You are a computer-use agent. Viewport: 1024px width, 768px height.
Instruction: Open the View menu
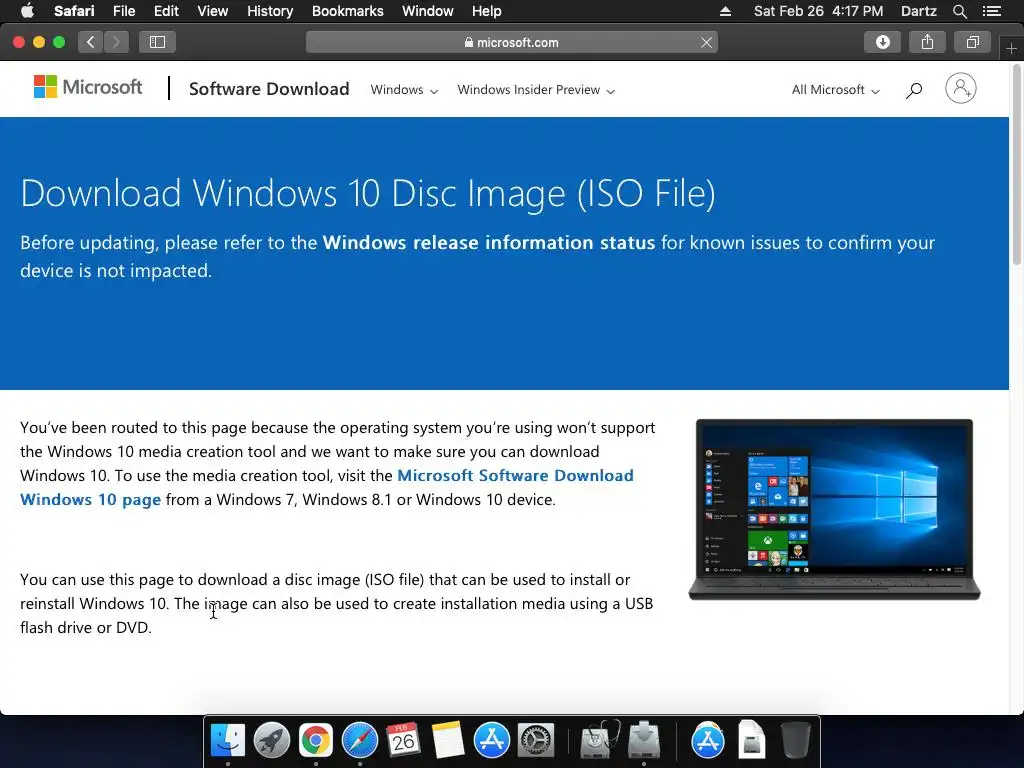tap(212, 11)
